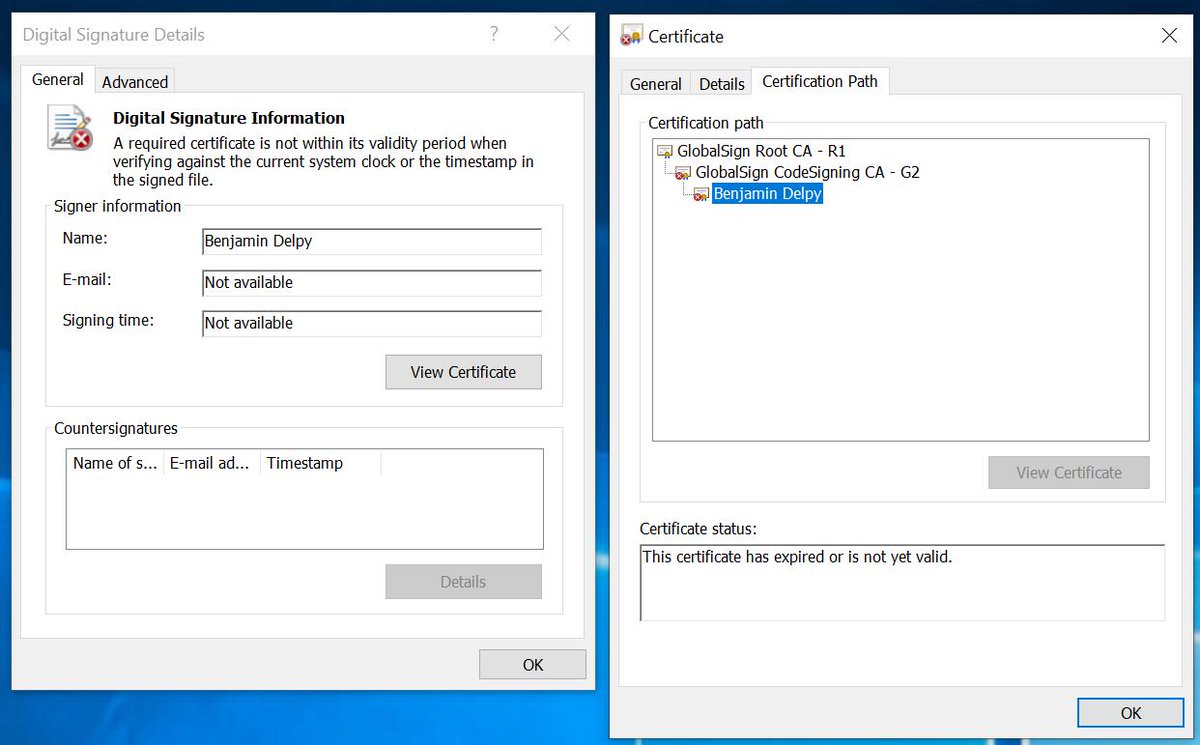Click the 'Digital Signature Information' heading
The image size is (1200, 745).
[229, 118]
